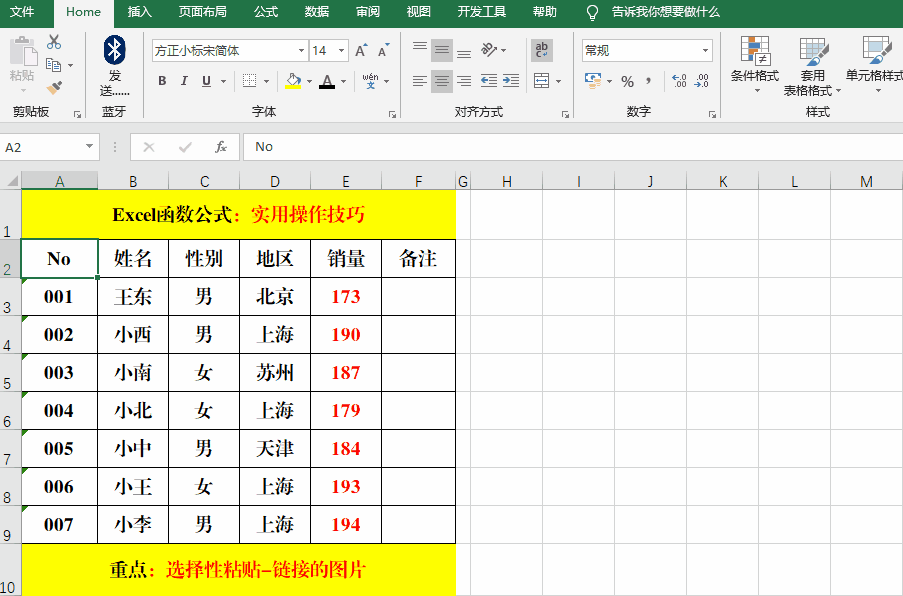
Task: Open the 文件 File tab
Action: coord(22,12)
